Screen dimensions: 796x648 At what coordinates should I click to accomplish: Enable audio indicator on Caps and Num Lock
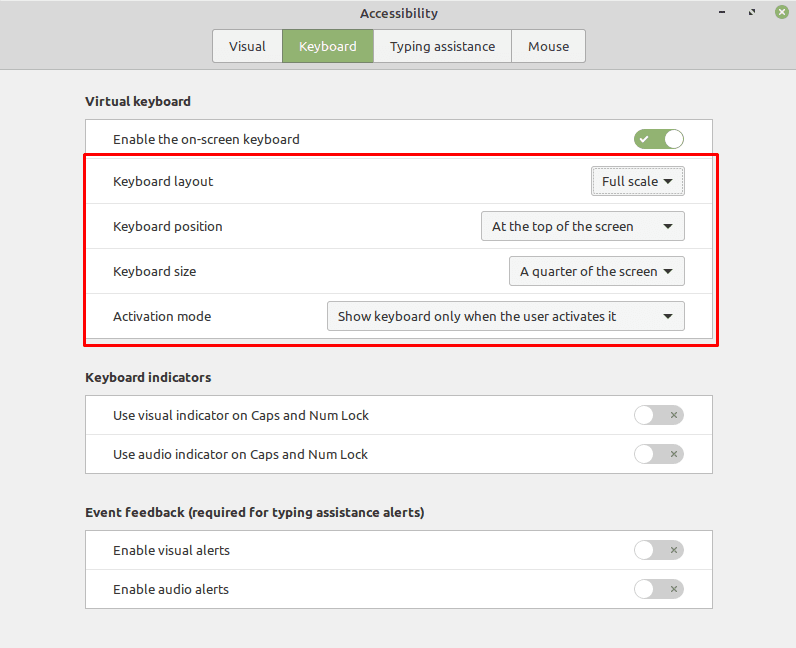(x=658, y=454)
